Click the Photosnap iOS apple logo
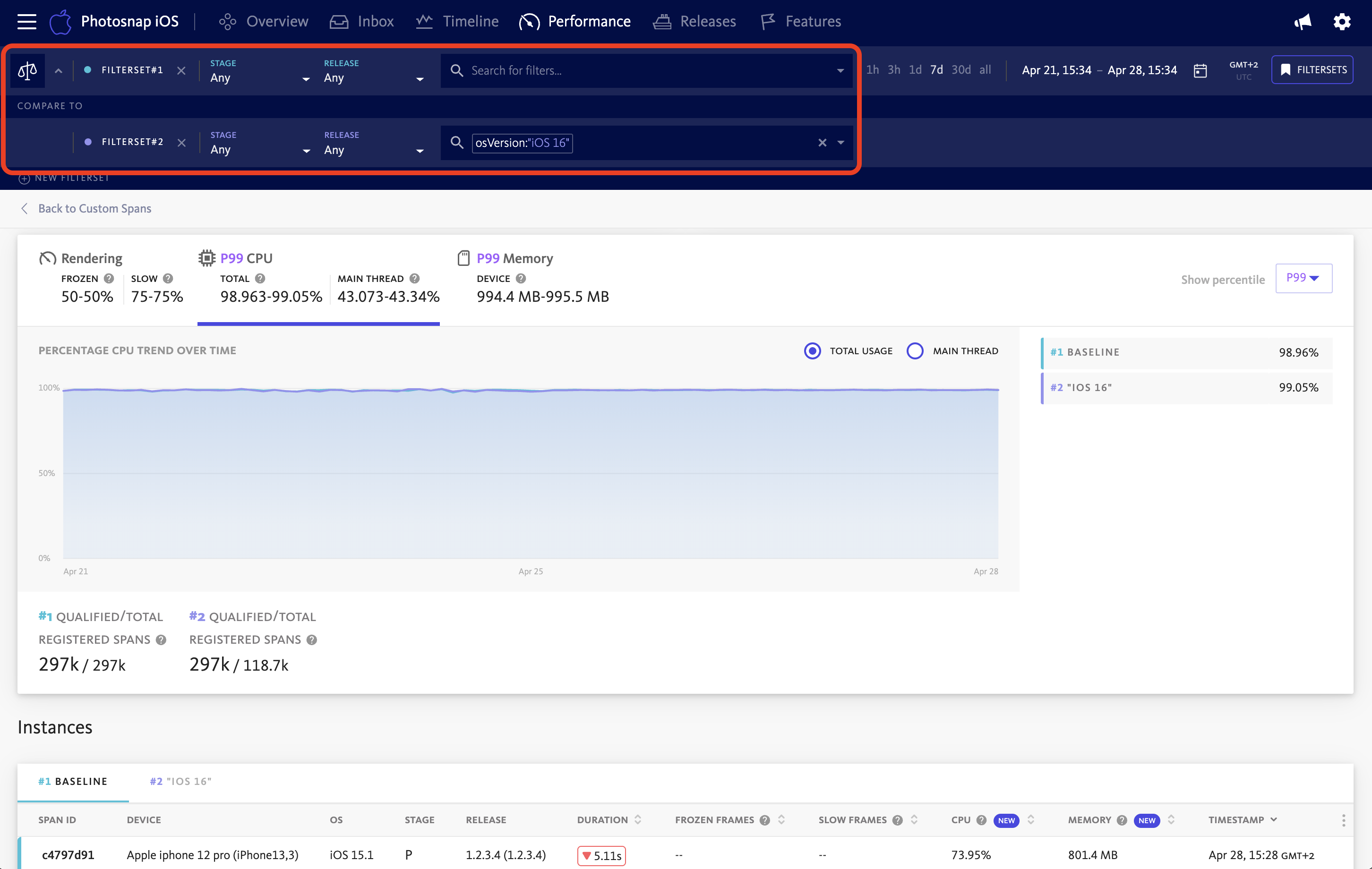 [60, 22]
